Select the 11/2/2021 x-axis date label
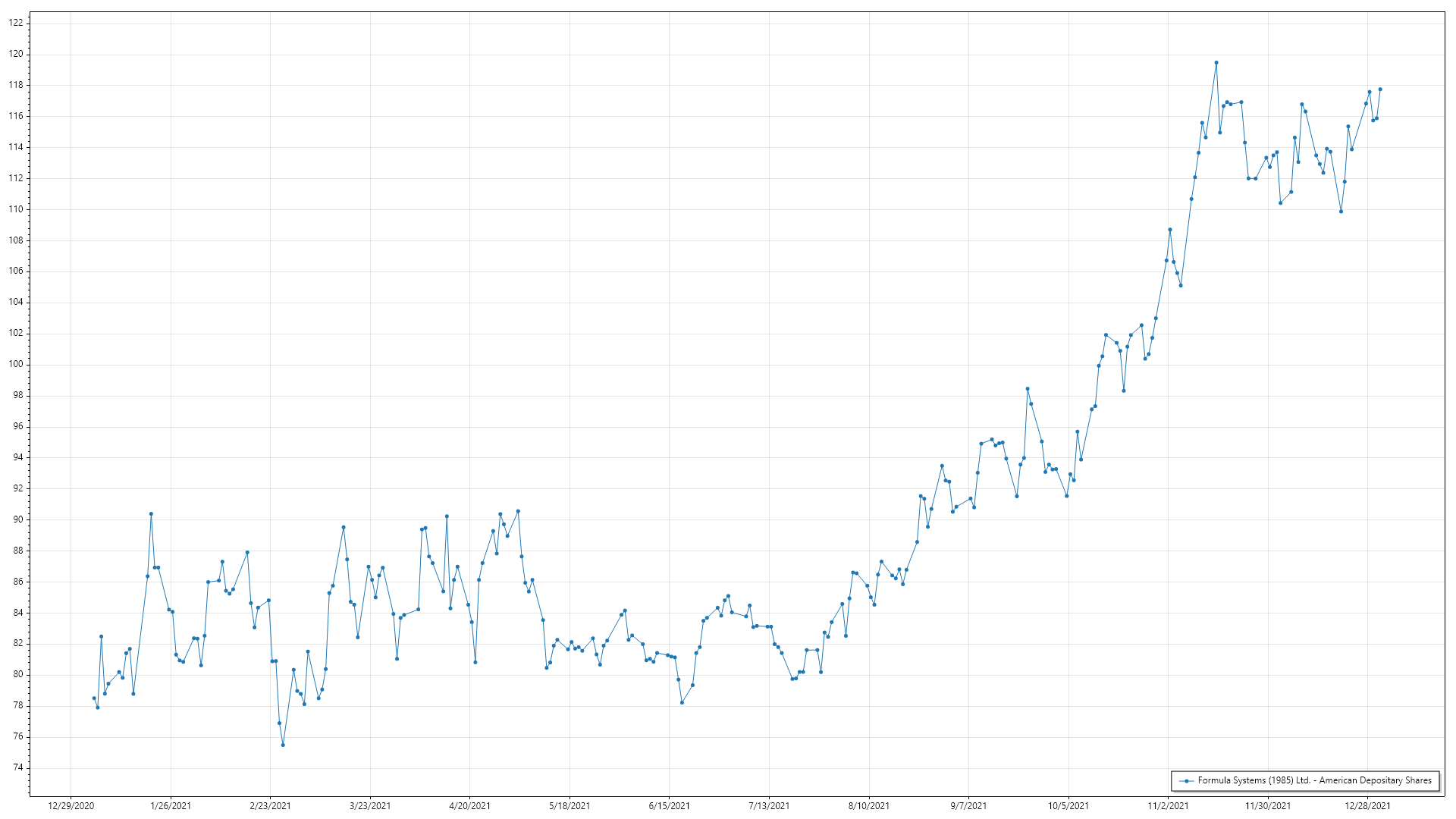 point(1168,805)
